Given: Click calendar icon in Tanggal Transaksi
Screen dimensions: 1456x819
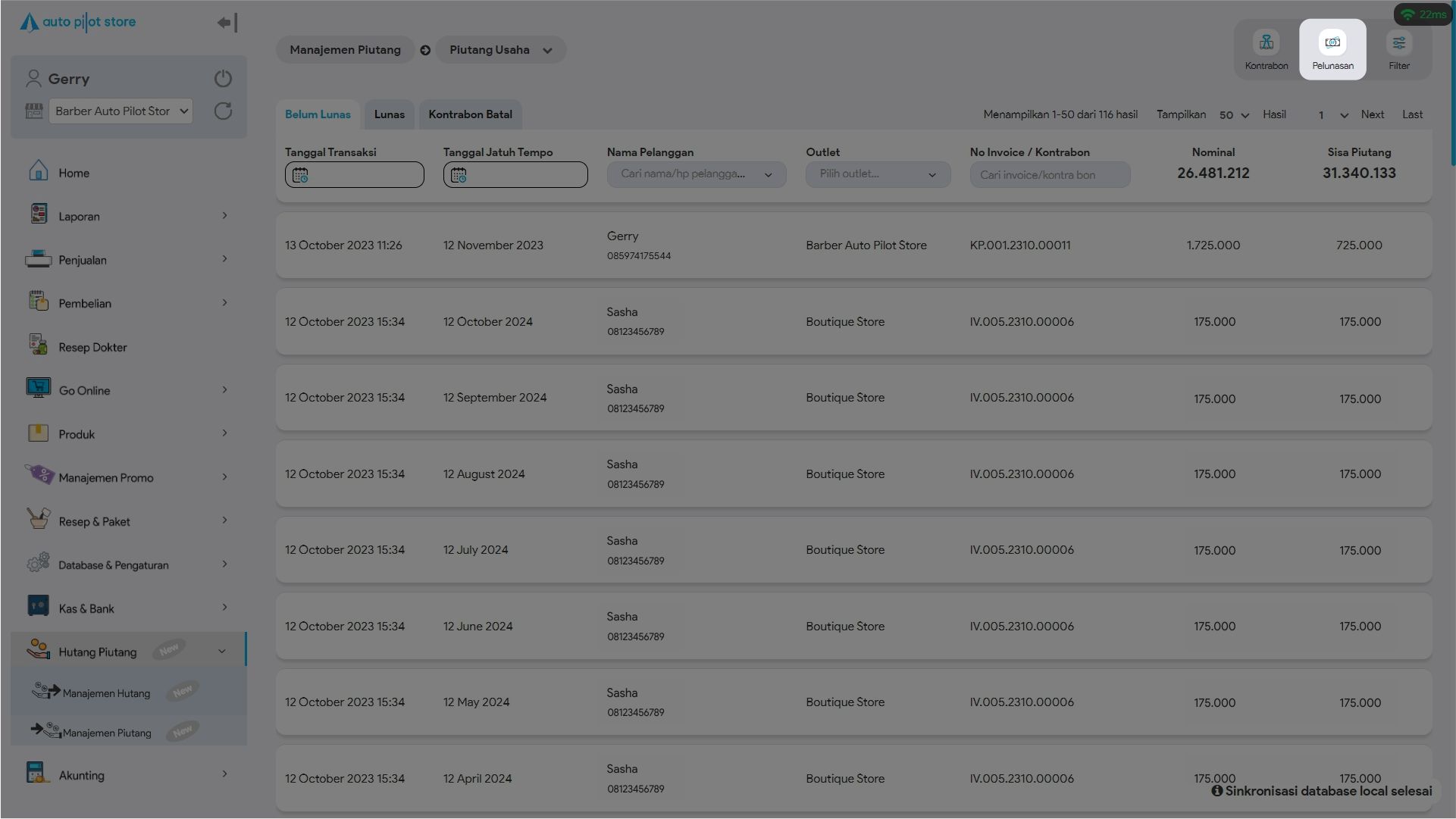Looking at the screenshot, I should click(300, 176).
